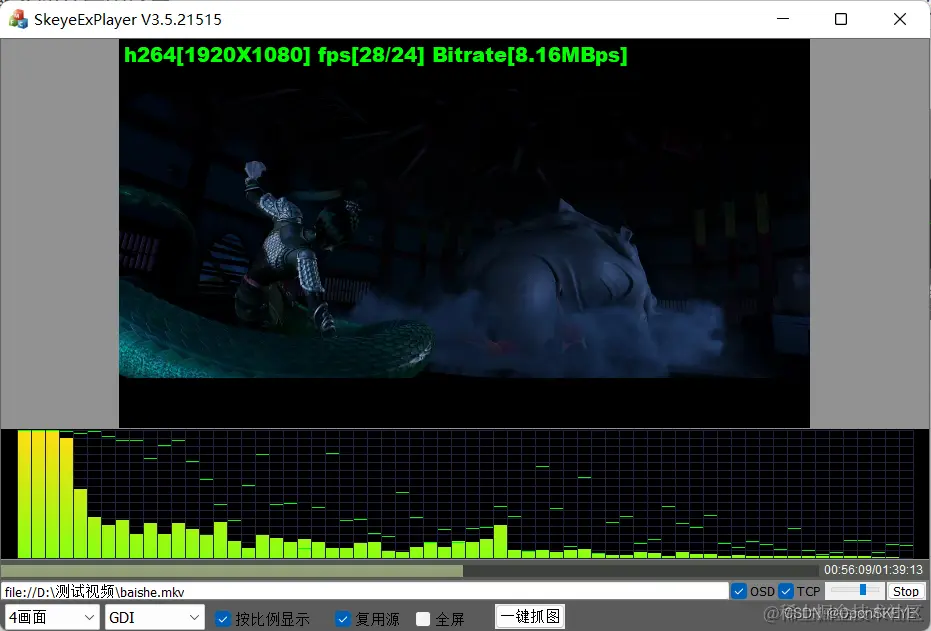Toggle the OSD checkbox
Viewport: 931px width, 631px height.
pos(739,591)
